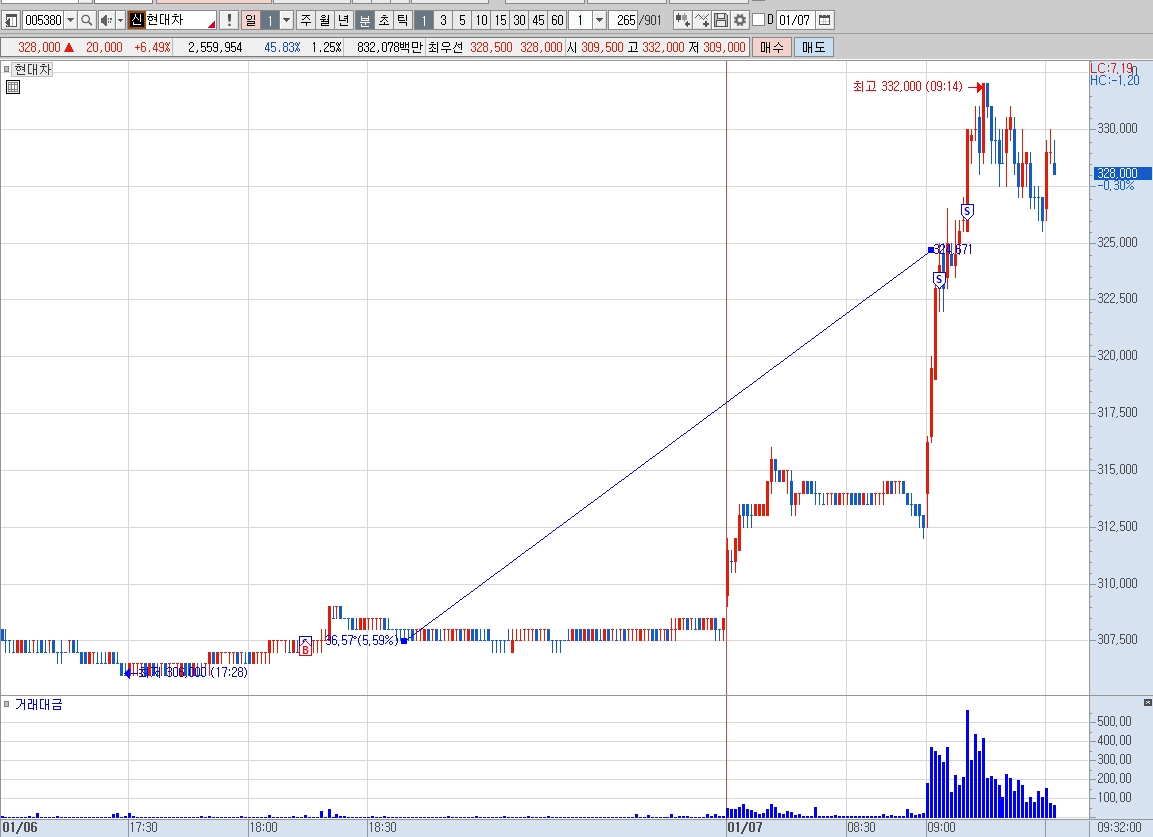Click the HC:-1.20 label at top right

1115,80
